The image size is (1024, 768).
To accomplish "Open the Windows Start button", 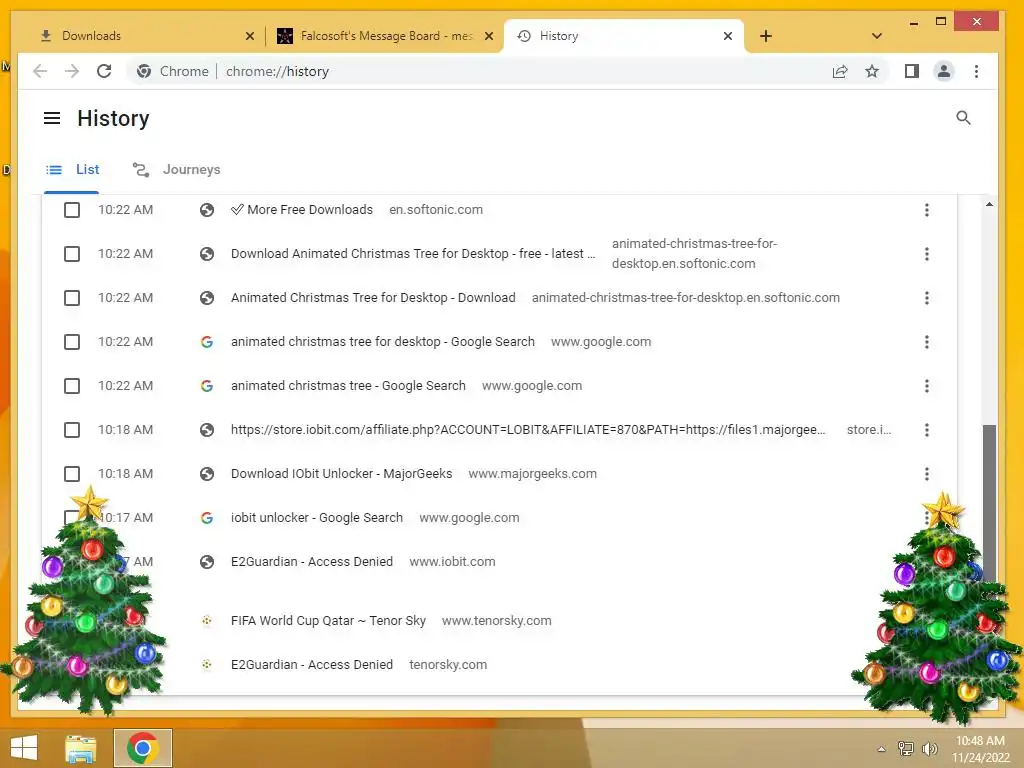I will coord(24,748).
